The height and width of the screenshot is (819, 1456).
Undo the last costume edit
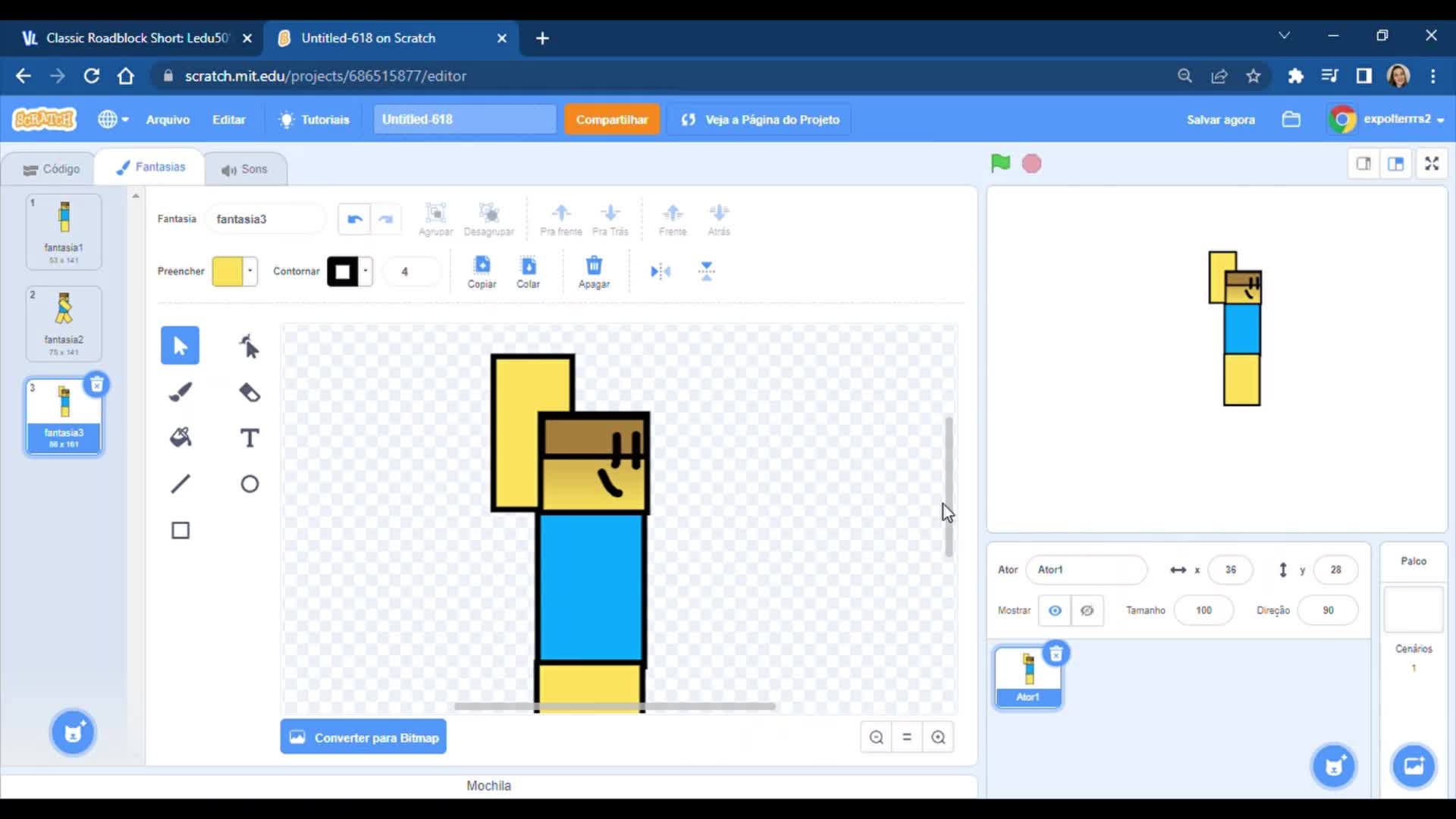point(354,219)
